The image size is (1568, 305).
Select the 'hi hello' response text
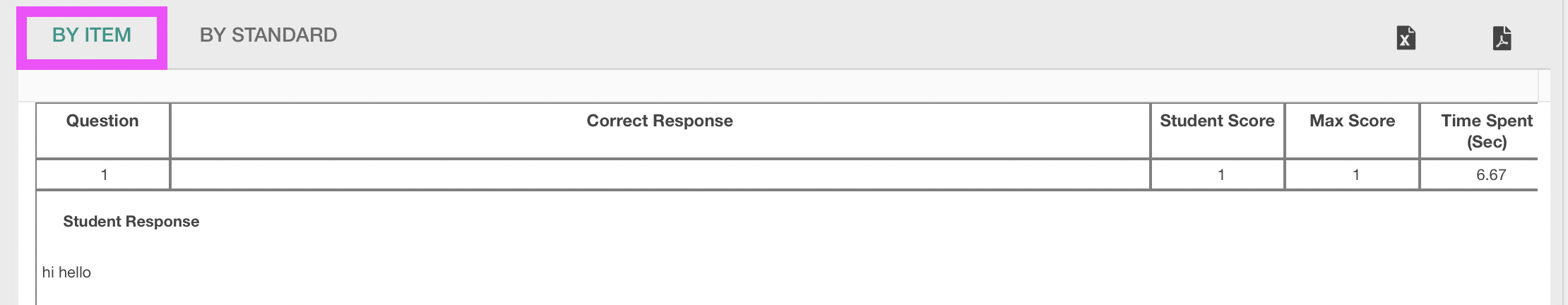[x=66, y=273]
